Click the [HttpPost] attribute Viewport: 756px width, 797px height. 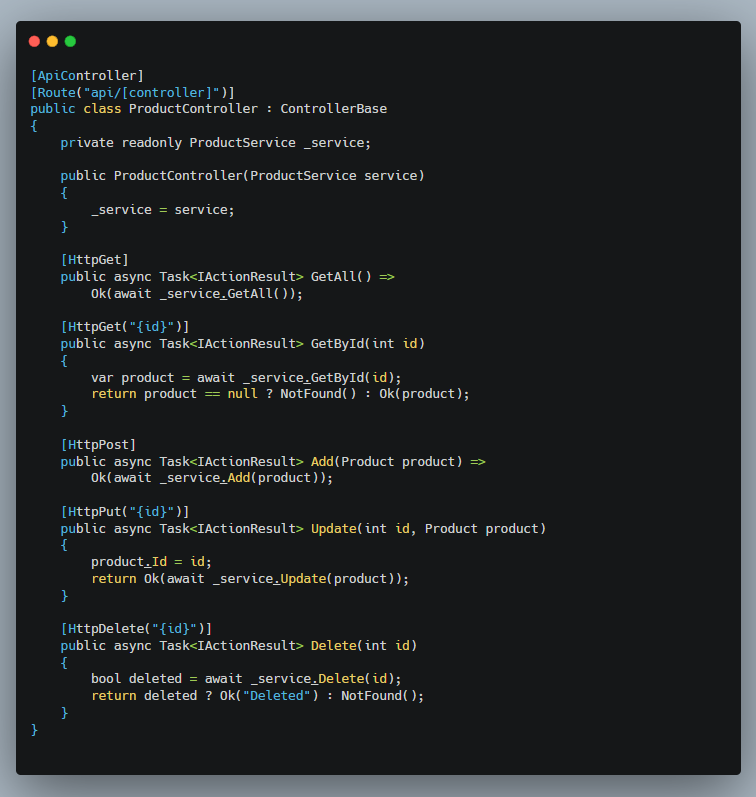click(98, 445)
